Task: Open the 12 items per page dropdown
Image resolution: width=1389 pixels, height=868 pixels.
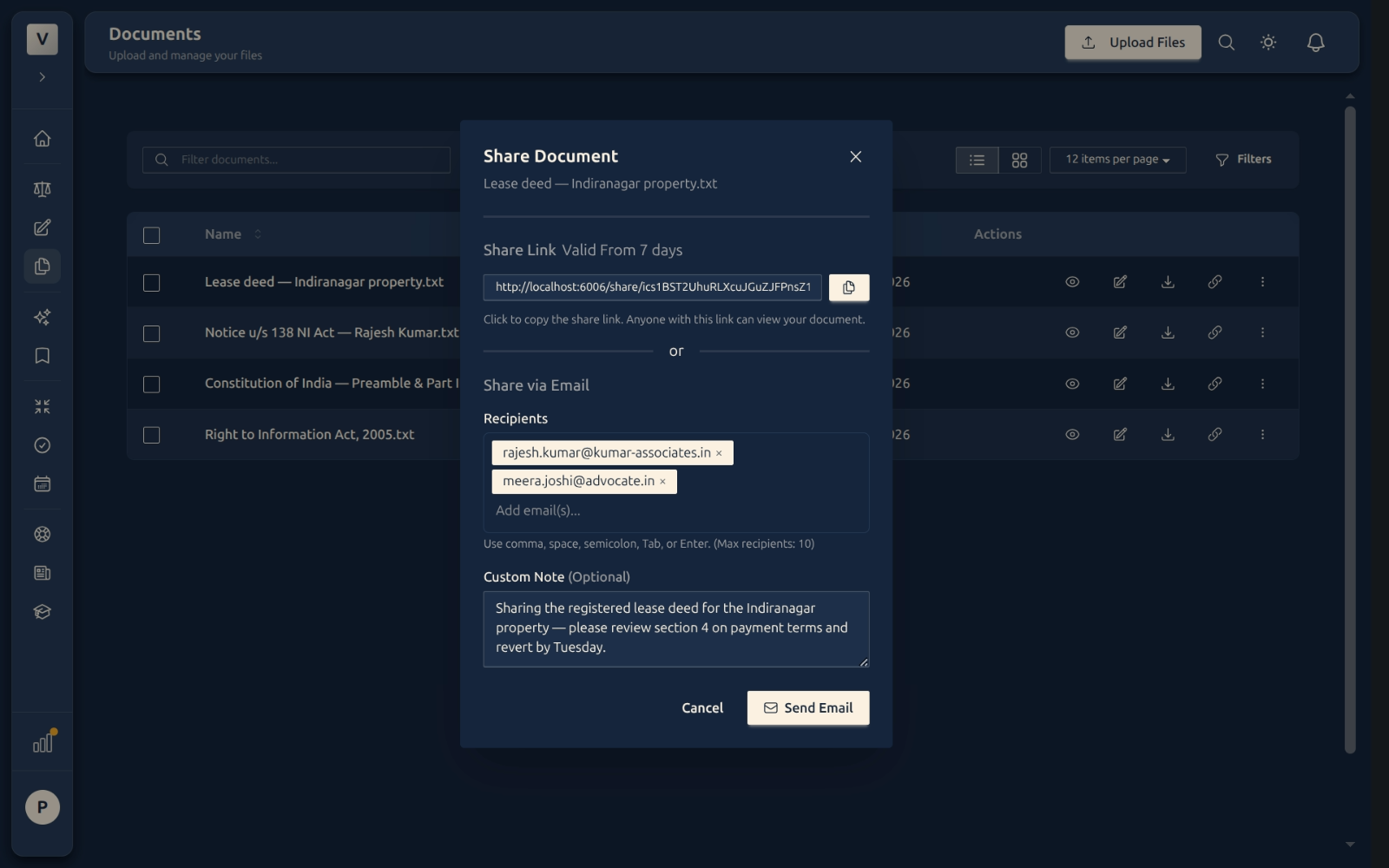Action: [x=1117, y=160]
